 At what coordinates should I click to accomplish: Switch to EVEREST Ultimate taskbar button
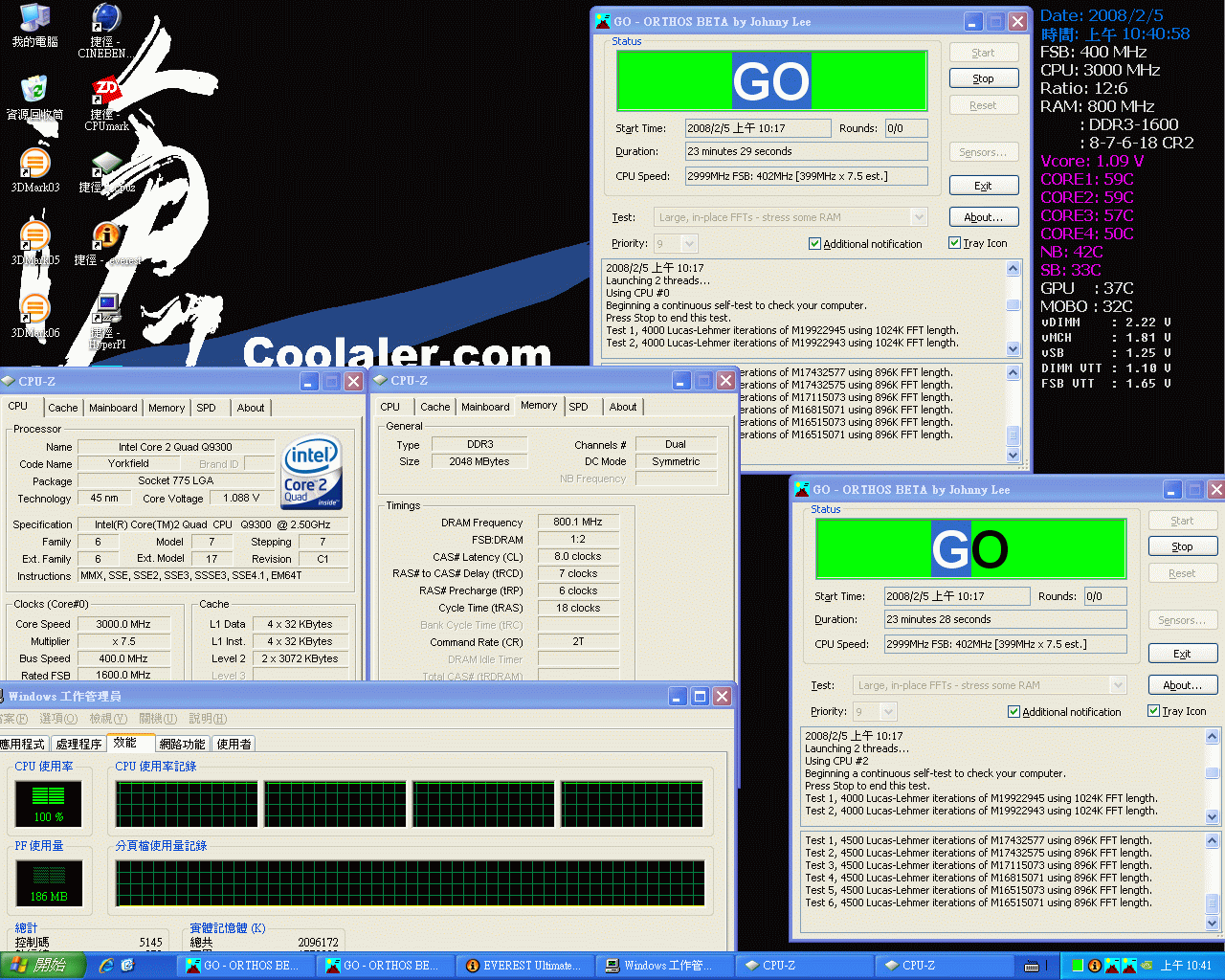(x=523, y=966)
